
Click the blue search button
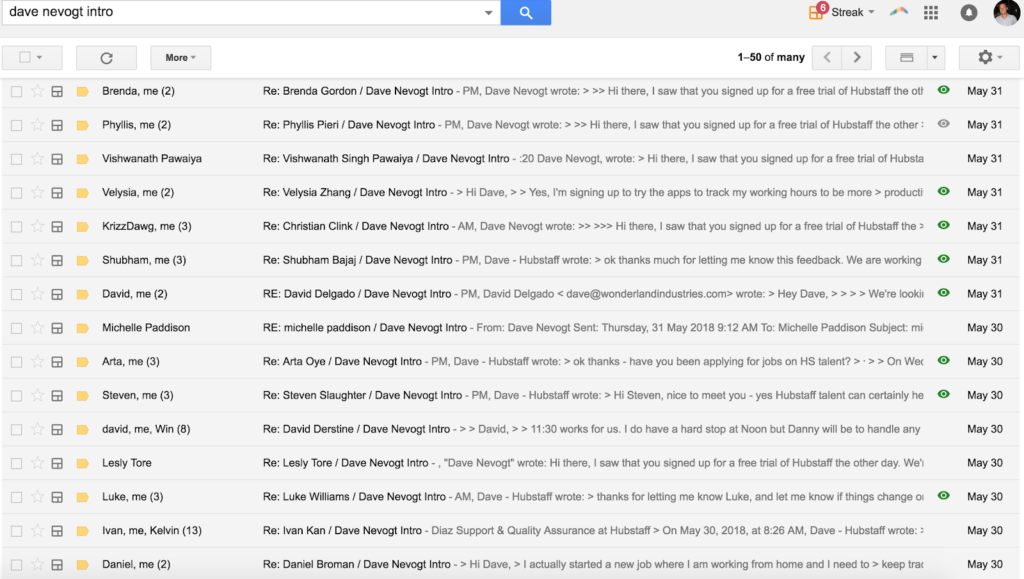click(526, 13)
